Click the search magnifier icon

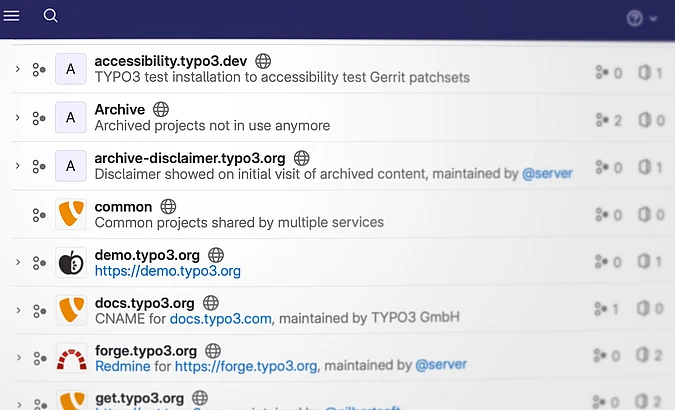(51, 16)
